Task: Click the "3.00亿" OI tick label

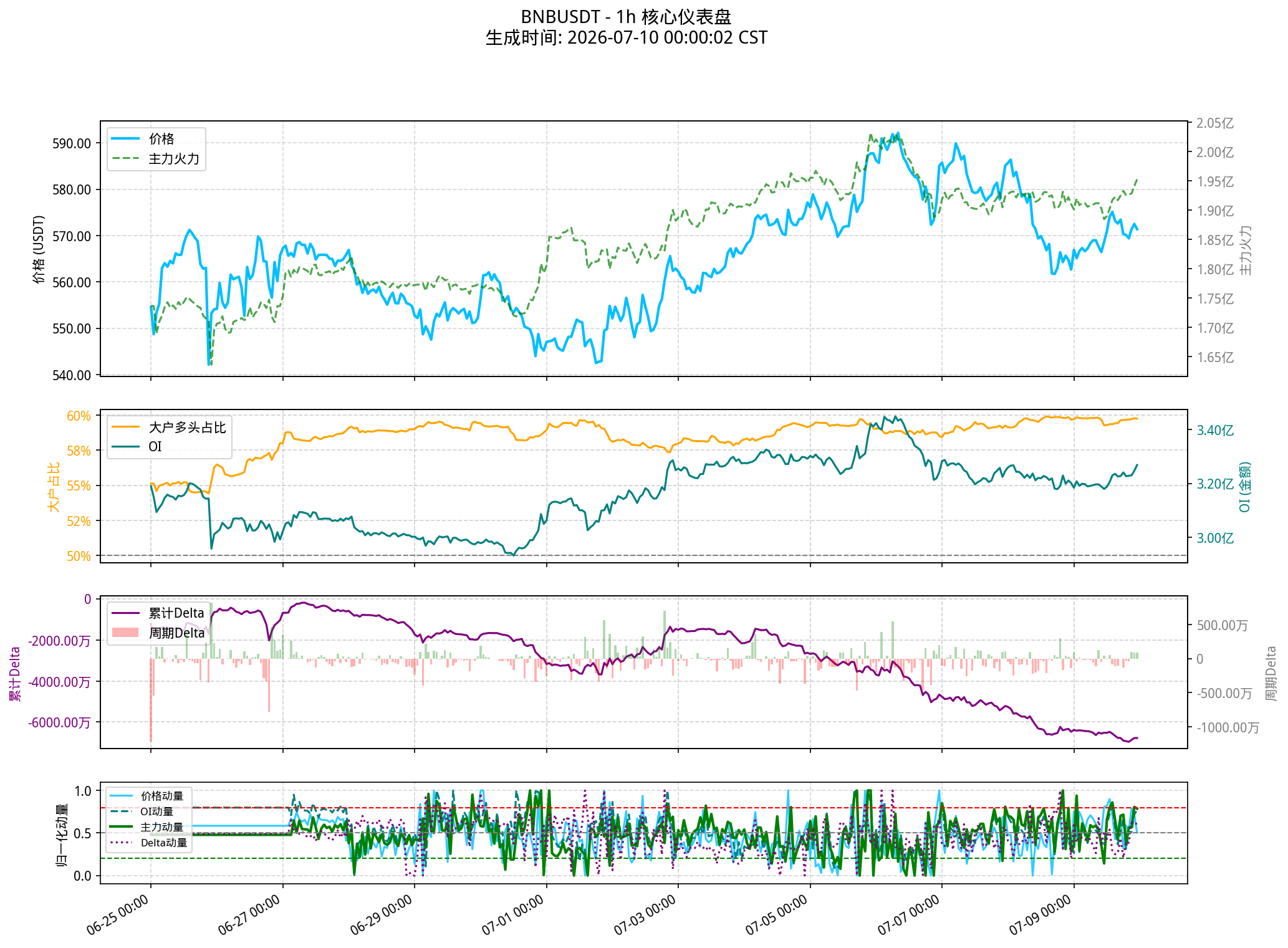Action: coord(1214,539)
